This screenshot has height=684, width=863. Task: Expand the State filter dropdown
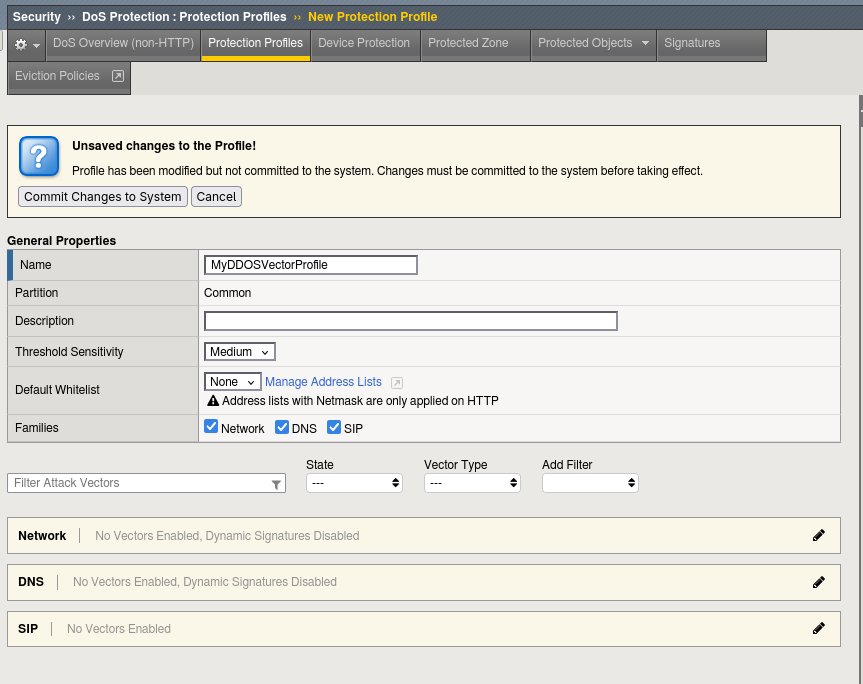(354, 483)
